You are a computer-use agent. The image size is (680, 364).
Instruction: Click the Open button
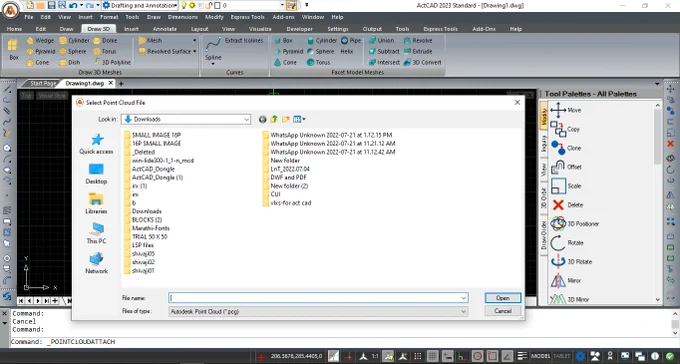tap(503, 298)
